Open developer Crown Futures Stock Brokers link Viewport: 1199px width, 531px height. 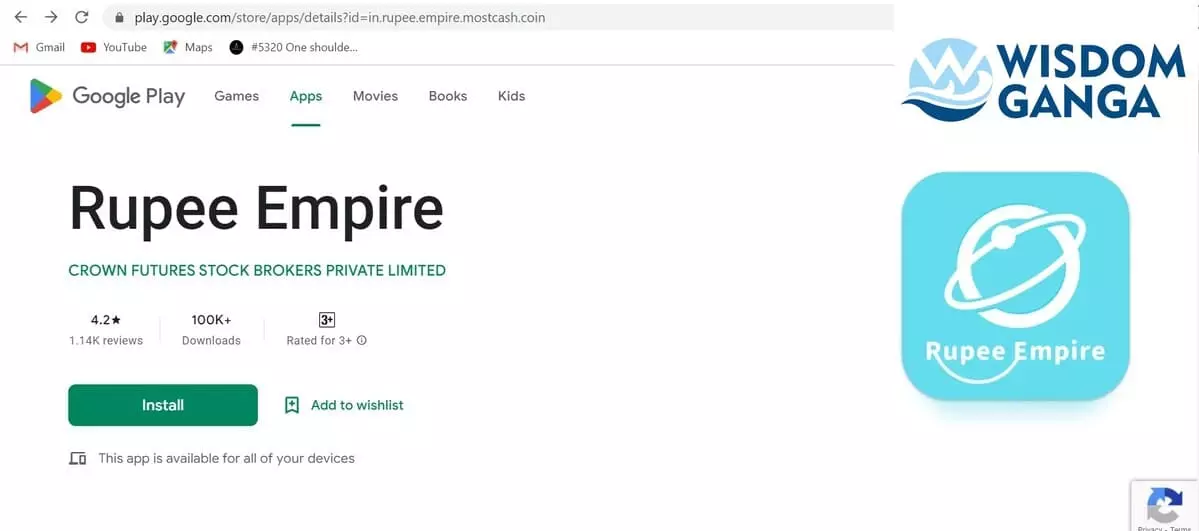257,270
